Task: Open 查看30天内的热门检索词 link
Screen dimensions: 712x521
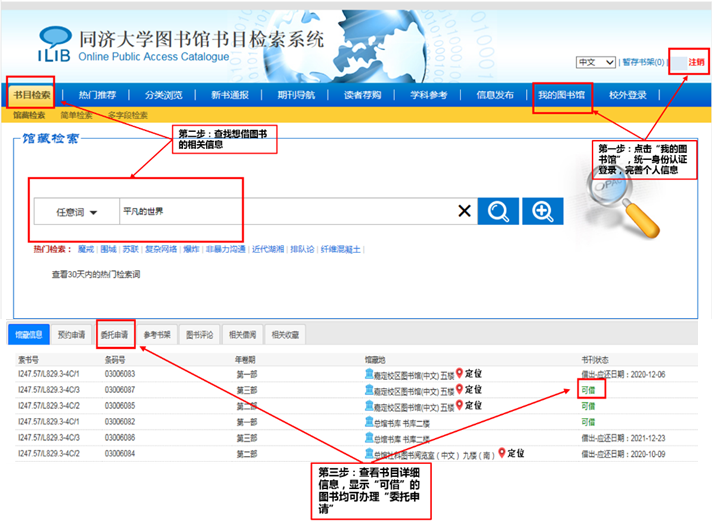Action: 96,274
